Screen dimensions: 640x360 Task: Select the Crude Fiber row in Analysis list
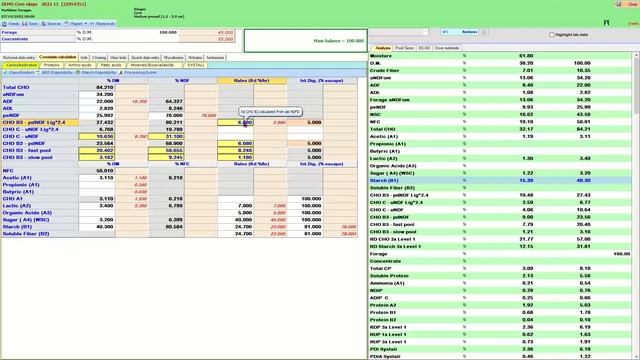[x=500, y=71]
